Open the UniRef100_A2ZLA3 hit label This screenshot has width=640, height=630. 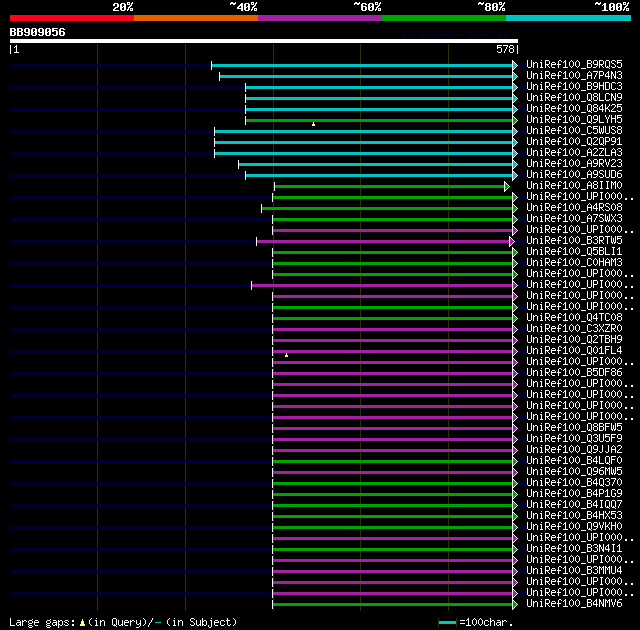[574, 153]
